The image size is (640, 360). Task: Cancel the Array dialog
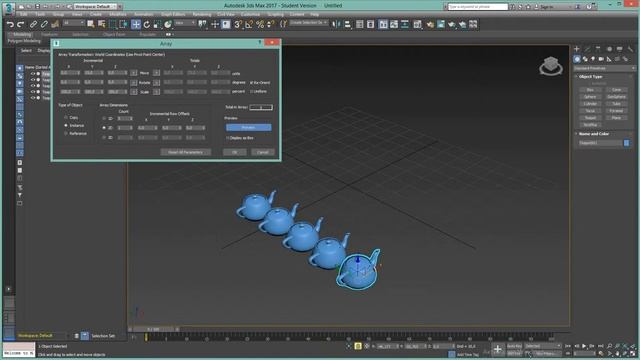point(263,152)
